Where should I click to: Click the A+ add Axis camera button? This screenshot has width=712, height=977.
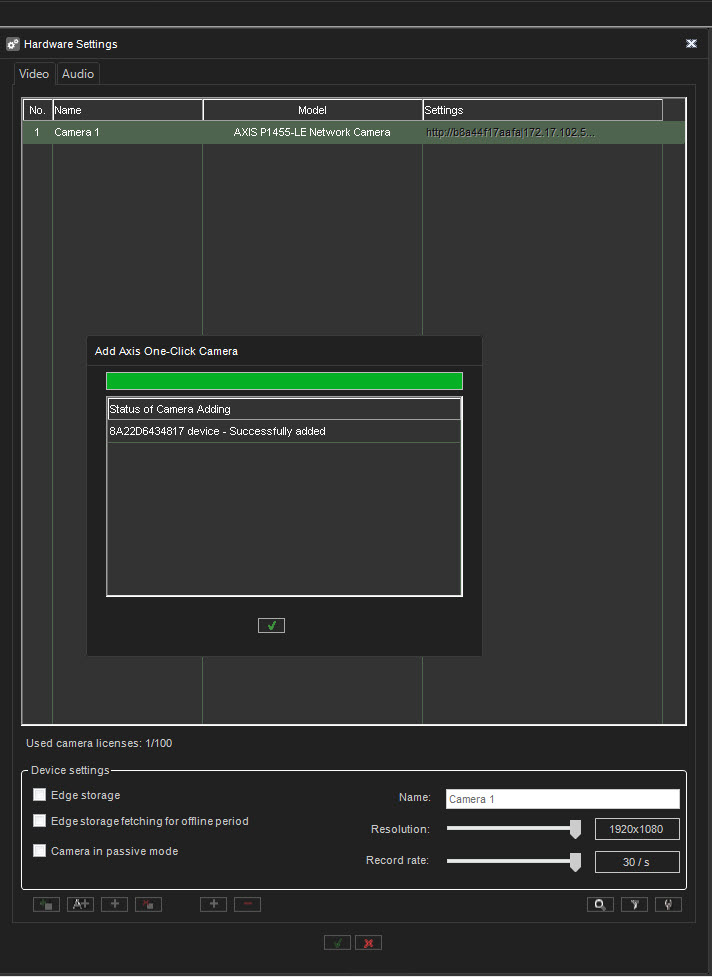point(80,904)
